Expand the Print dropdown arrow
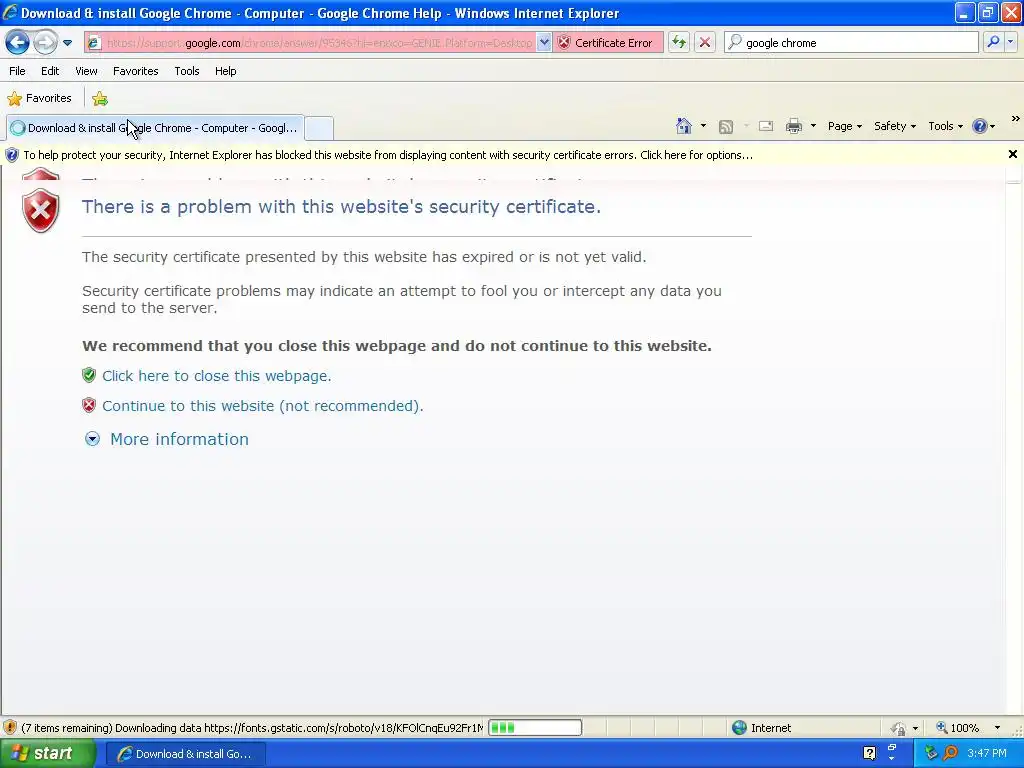 click(813, 126)
